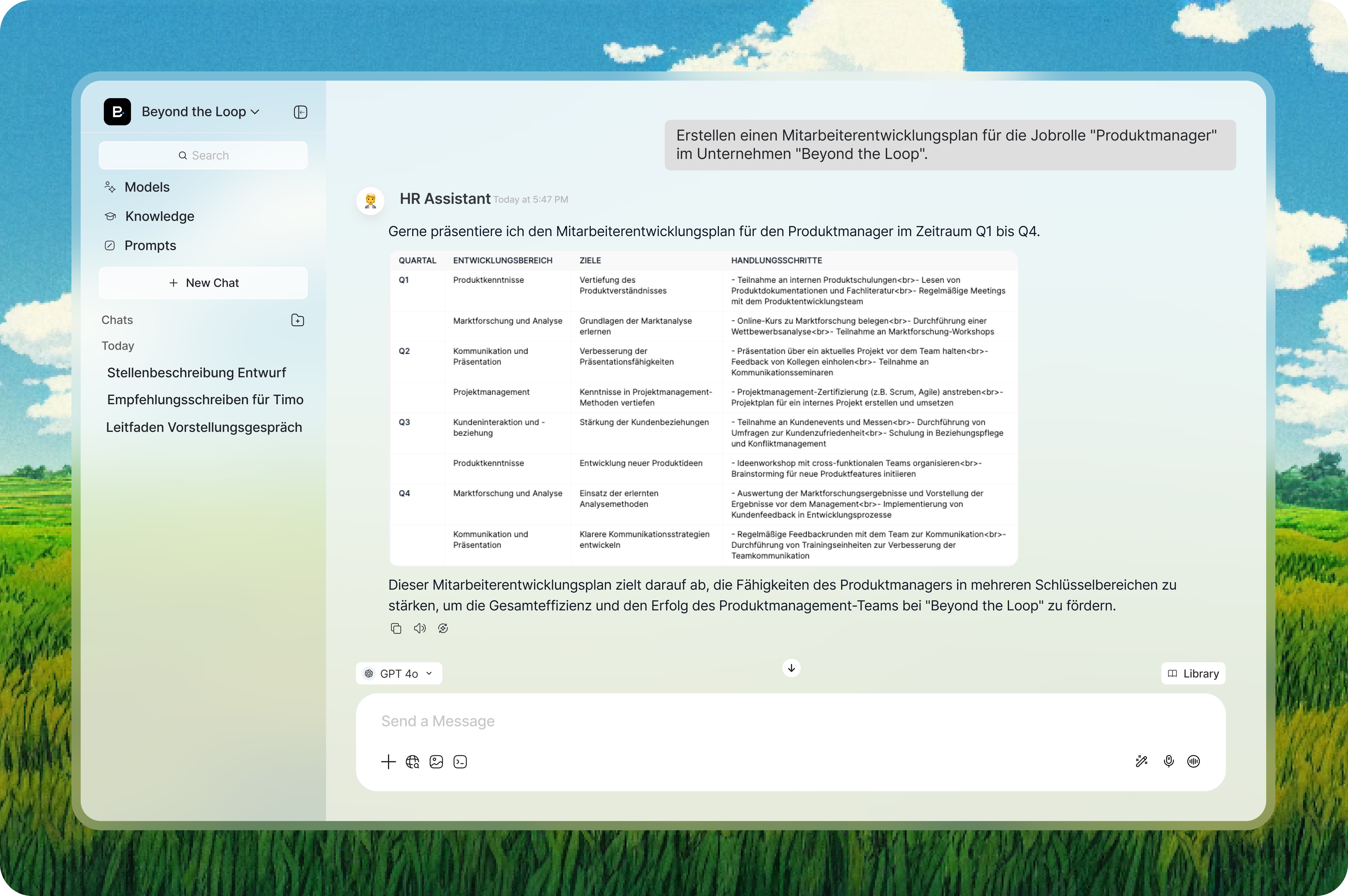Click the New Chat button
Image resolution: width=1348 pixels, height=896 pixels.
(204, 283)
